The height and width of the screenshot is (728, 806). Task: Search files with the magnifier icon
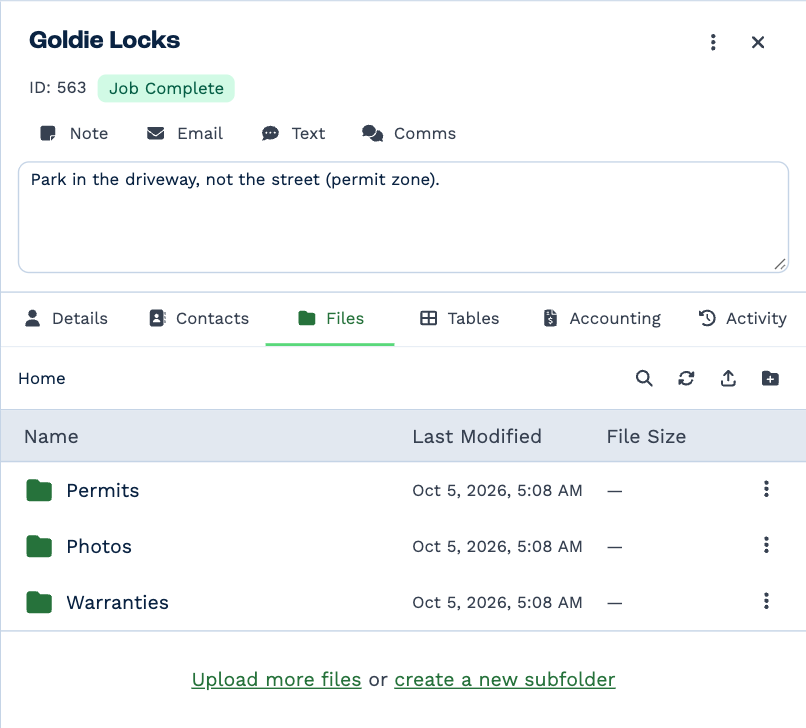click(644, 378)
